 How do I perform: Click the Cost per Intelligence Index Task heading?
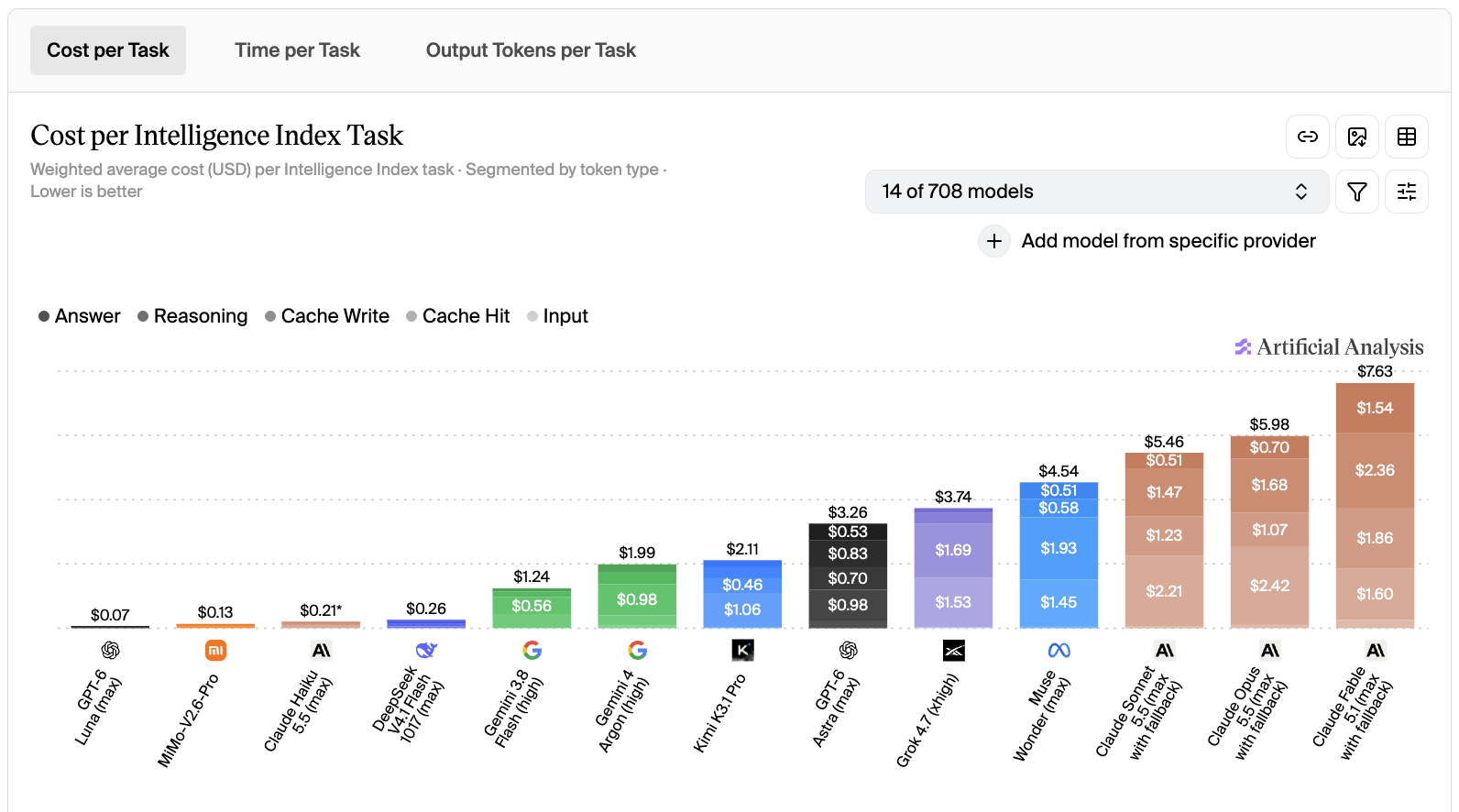(217, 136)
